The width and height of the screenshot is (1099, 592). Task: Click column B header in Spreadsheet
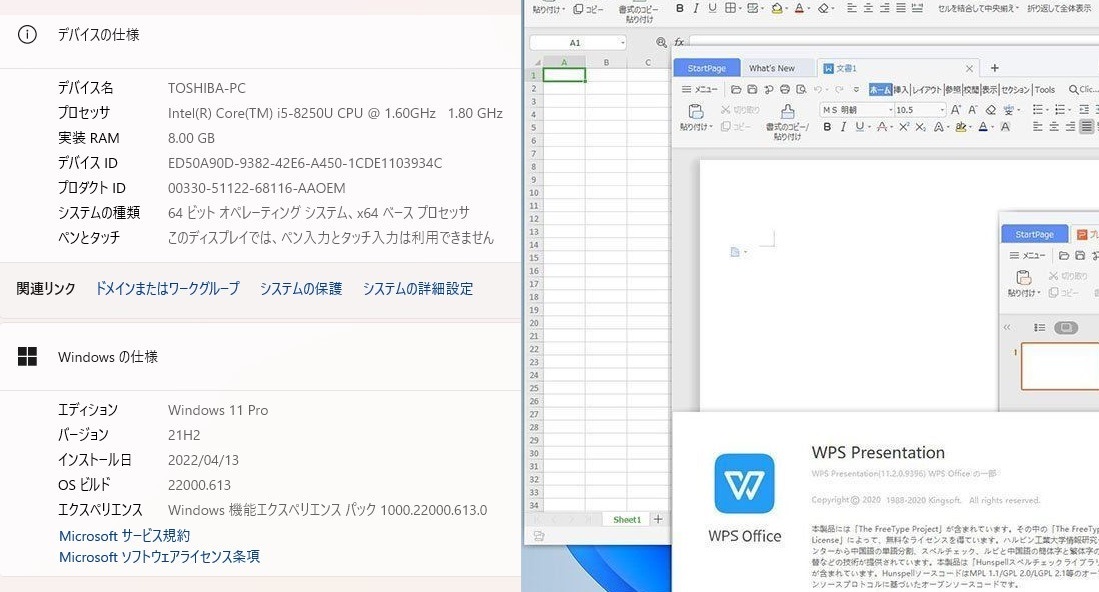[x=606, y=62]
